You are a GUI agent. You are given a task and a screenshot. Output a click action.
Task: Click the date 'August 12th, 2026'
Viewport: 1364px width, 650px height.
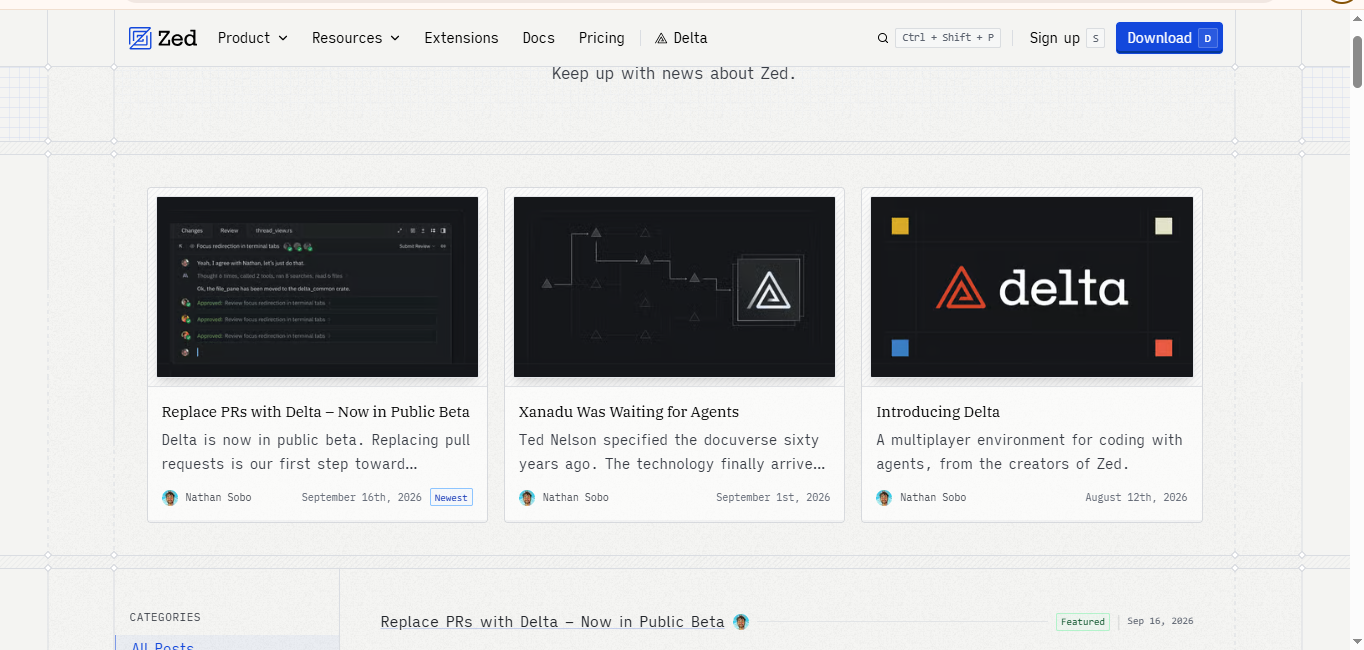(x=1136, y=498)
